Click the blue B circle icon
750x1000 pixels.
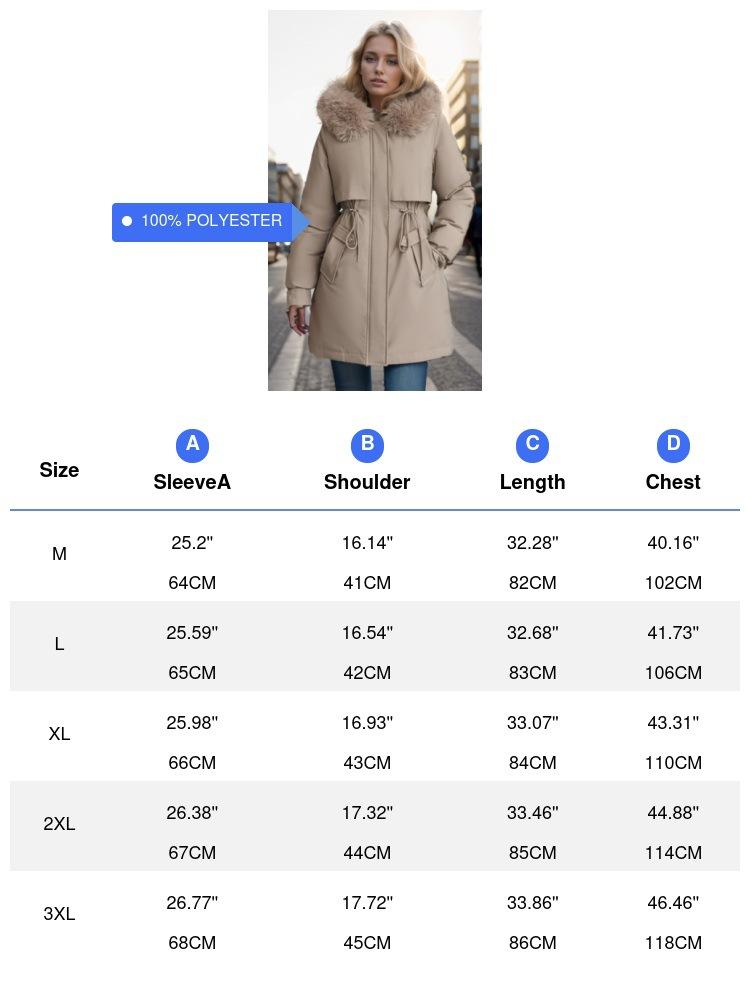367,445
